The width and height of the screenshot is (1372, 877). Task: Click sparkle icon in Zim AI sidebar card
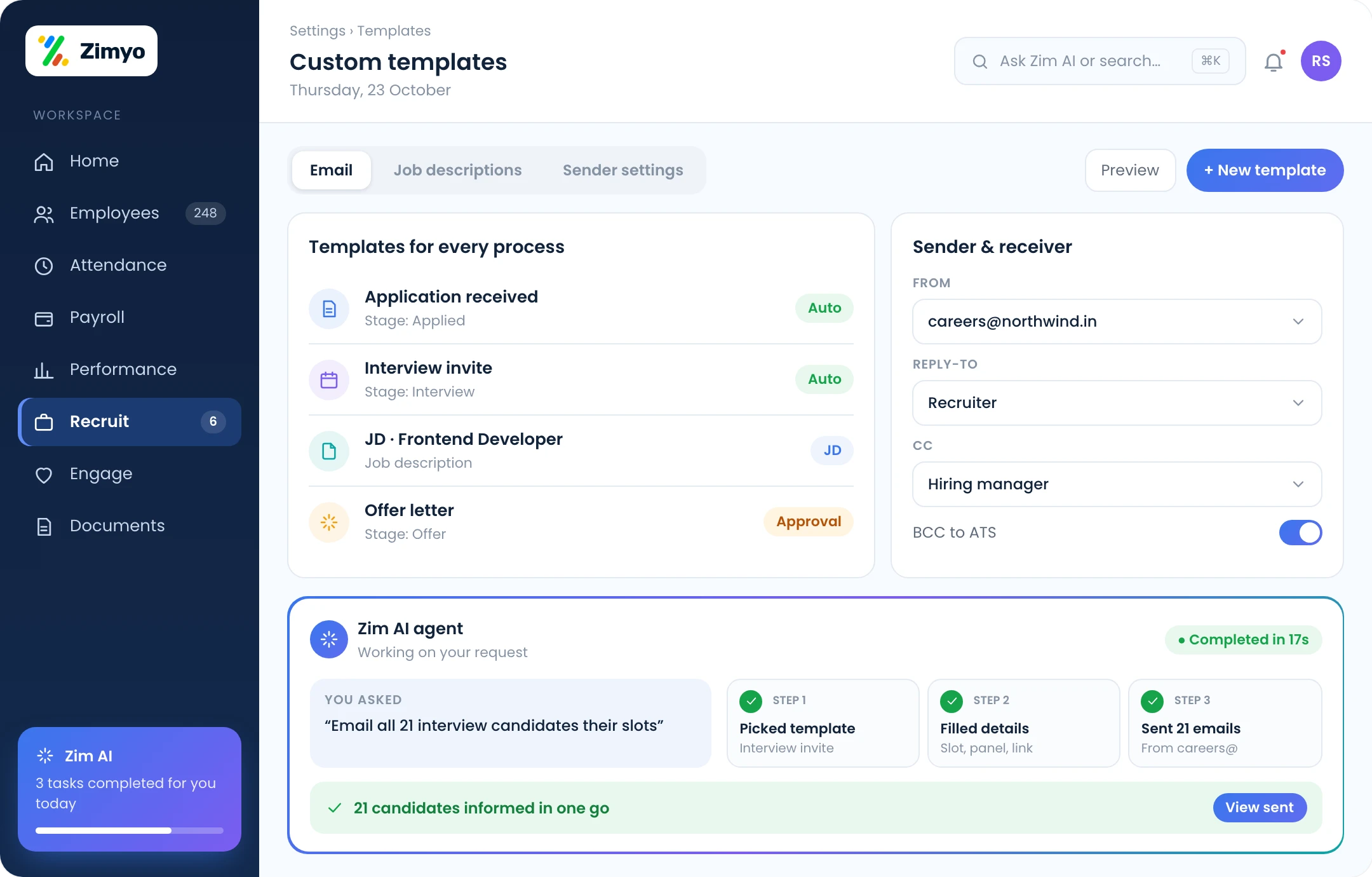pos(45,756)
